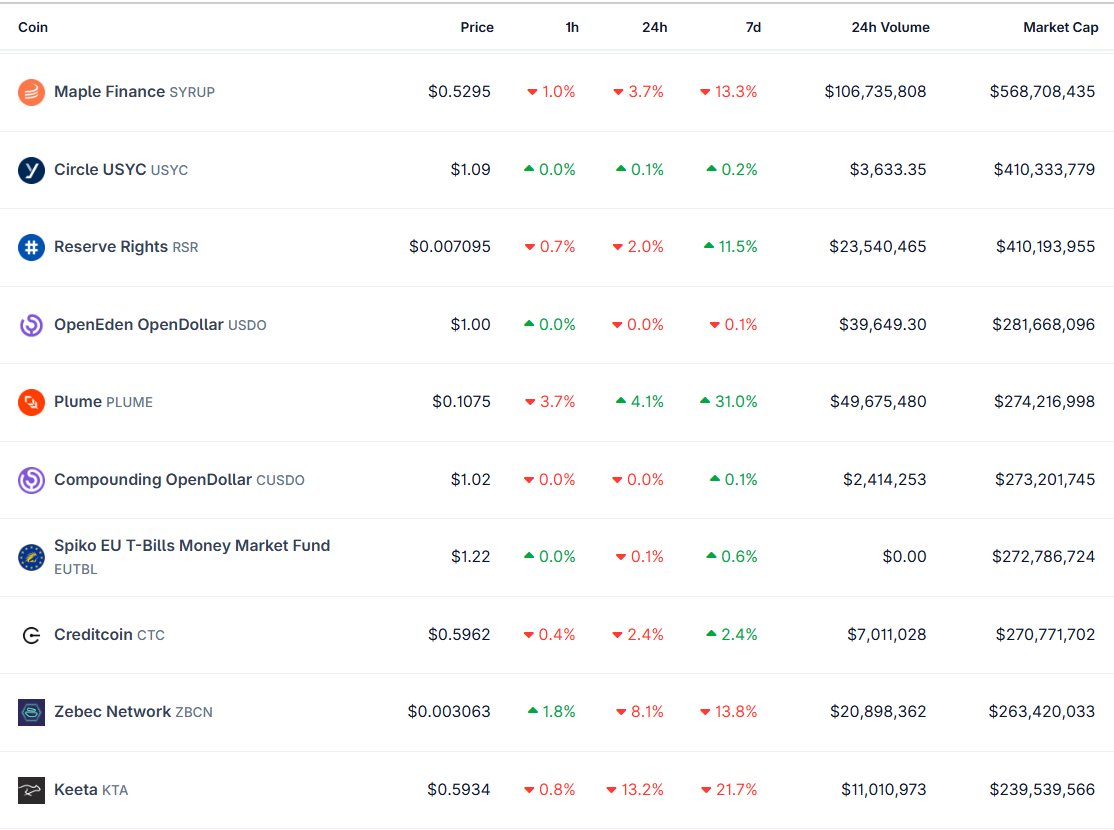Image resolution: width=1114 pixels, height=830 pixels.
Task: Sort by 7d change column header
Action: click(753, 27)
